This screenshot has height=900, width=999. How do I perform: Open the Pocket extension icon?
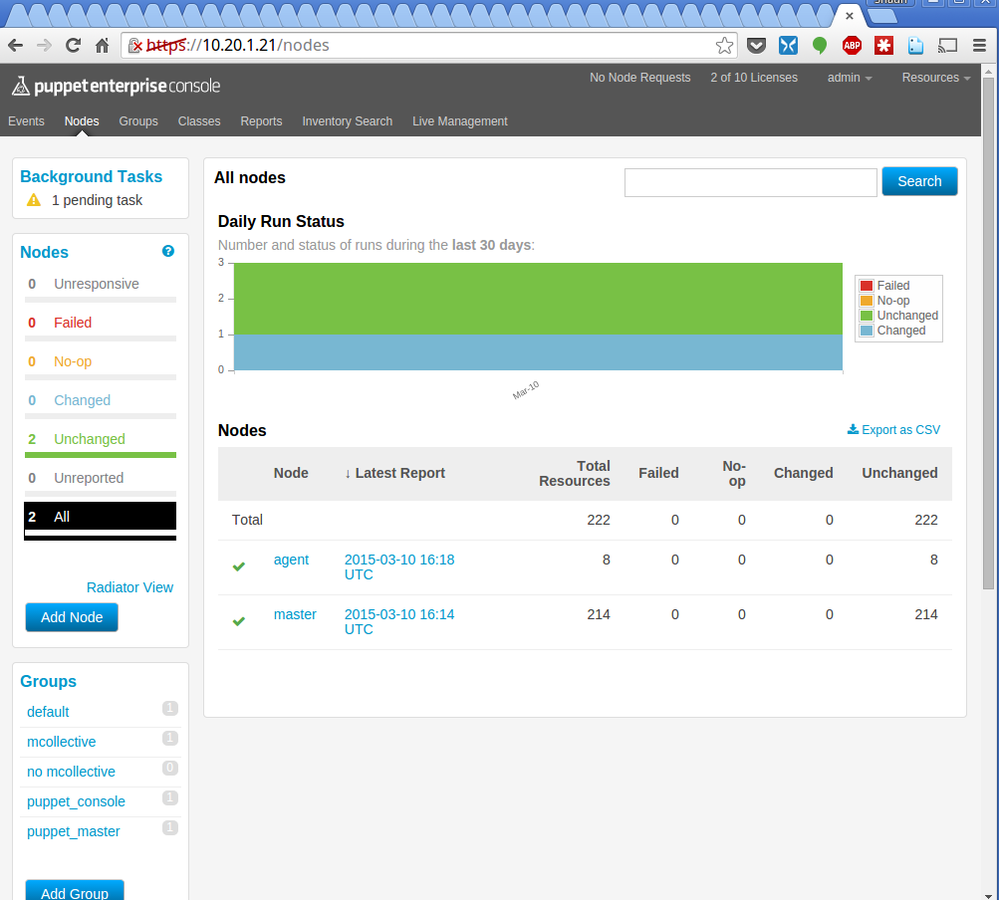tap(756, 45)
